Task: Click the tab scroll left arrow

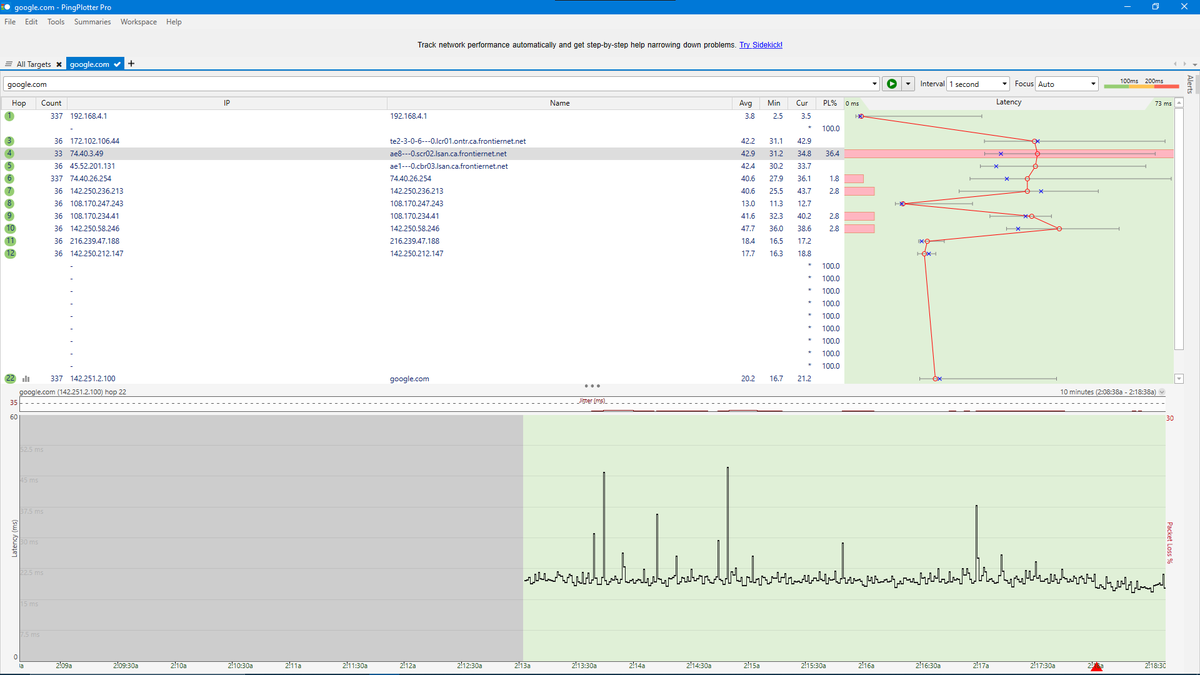Action: (x=1174, y=64)
